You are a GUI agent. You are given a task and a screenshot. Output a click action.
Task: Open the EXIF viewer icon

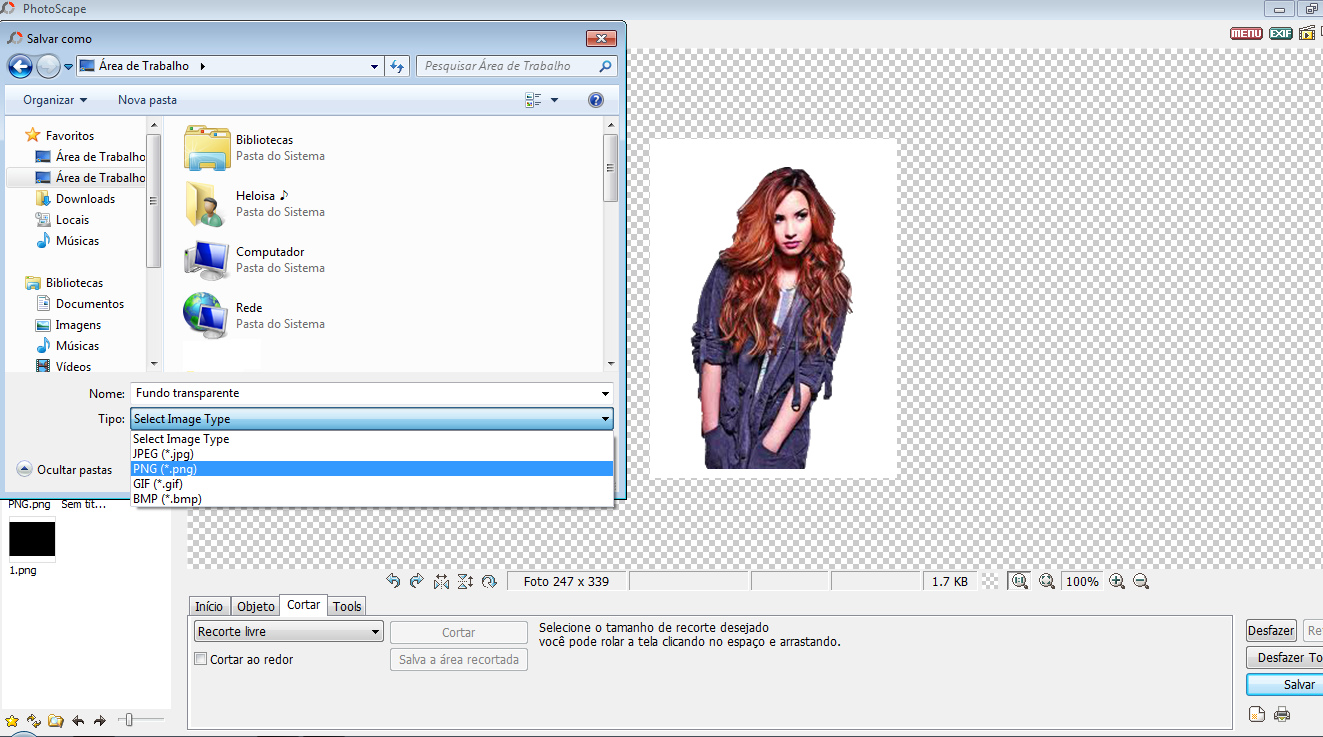click(x=1279, y=33)
